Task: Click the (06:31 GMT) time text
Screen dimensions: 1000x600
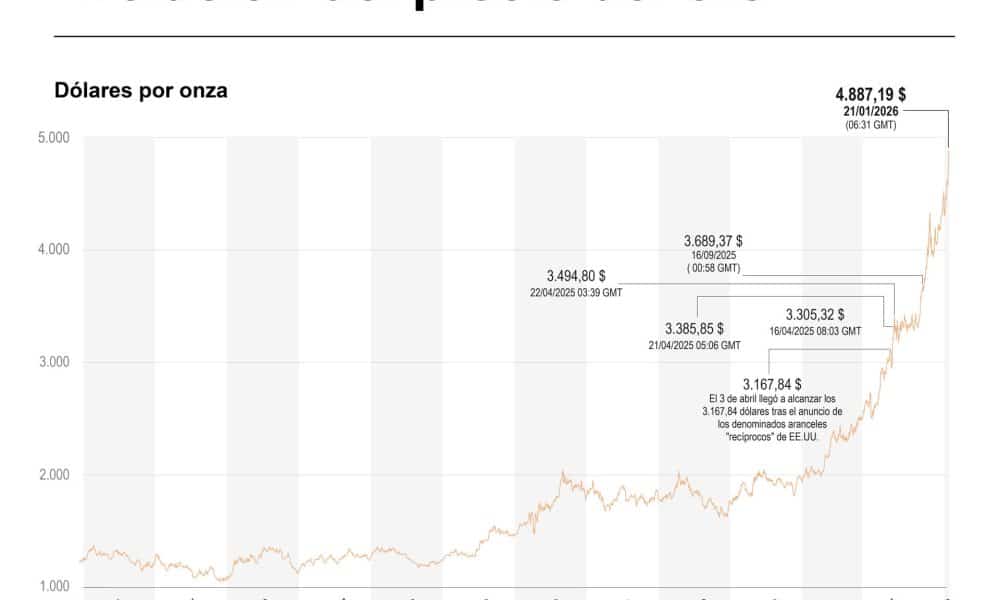Action: 870,125
